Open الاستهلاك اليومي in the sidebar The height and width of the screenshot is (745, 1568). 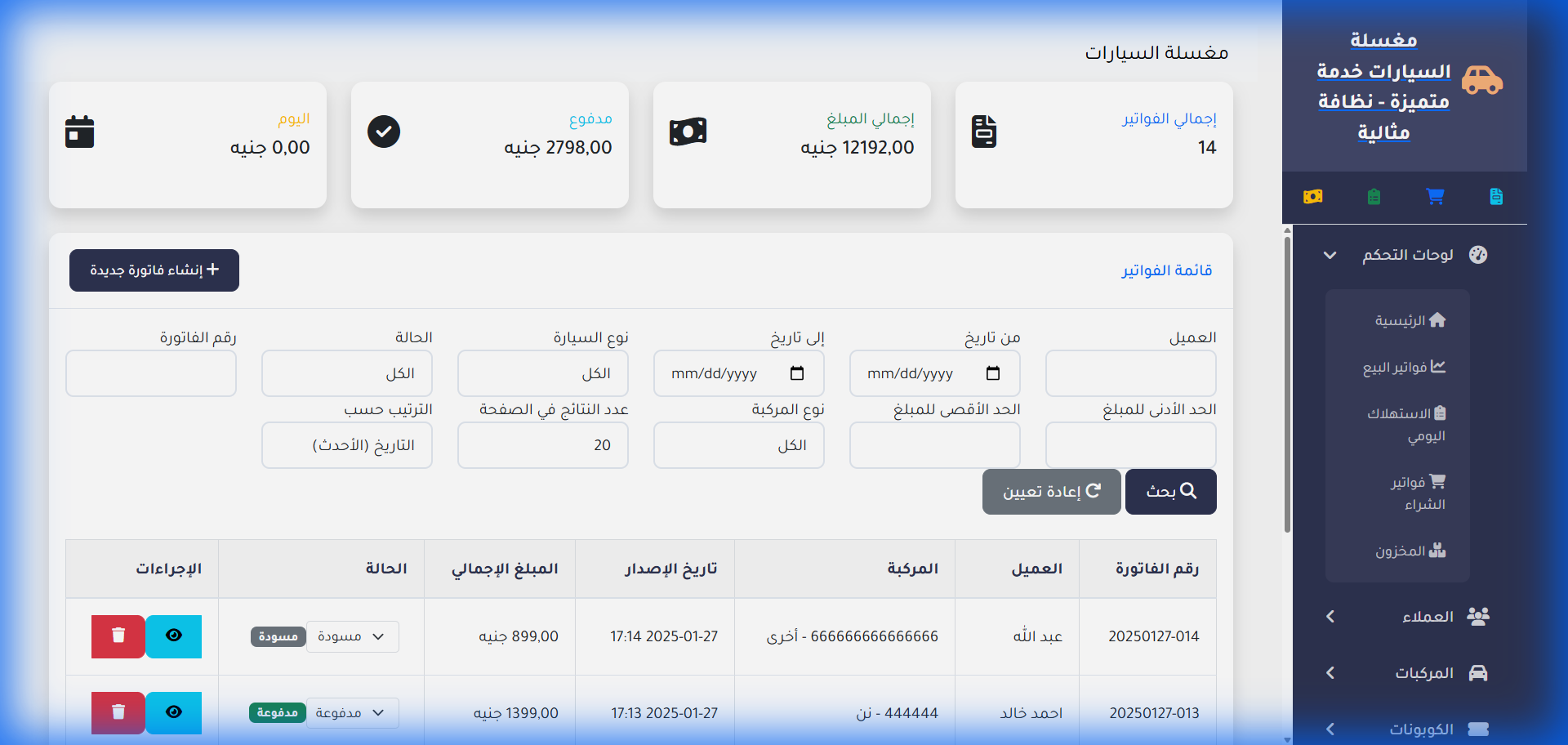point(1407,425)
